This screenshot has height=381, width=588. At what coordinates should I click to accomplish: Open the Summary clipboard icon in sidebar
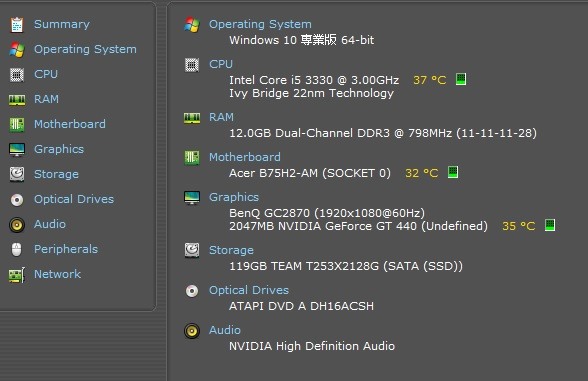point(17,25)
